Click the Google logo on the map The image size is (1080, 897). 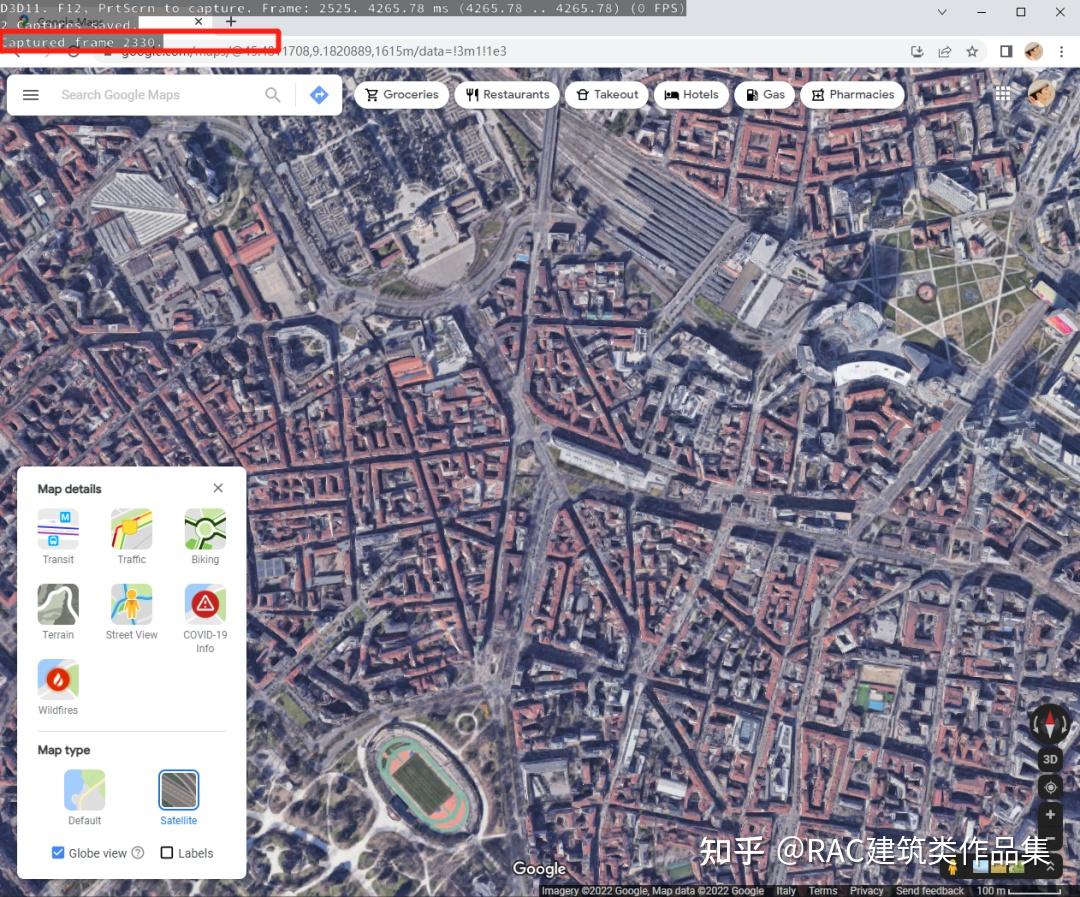[x=539, y=869]
